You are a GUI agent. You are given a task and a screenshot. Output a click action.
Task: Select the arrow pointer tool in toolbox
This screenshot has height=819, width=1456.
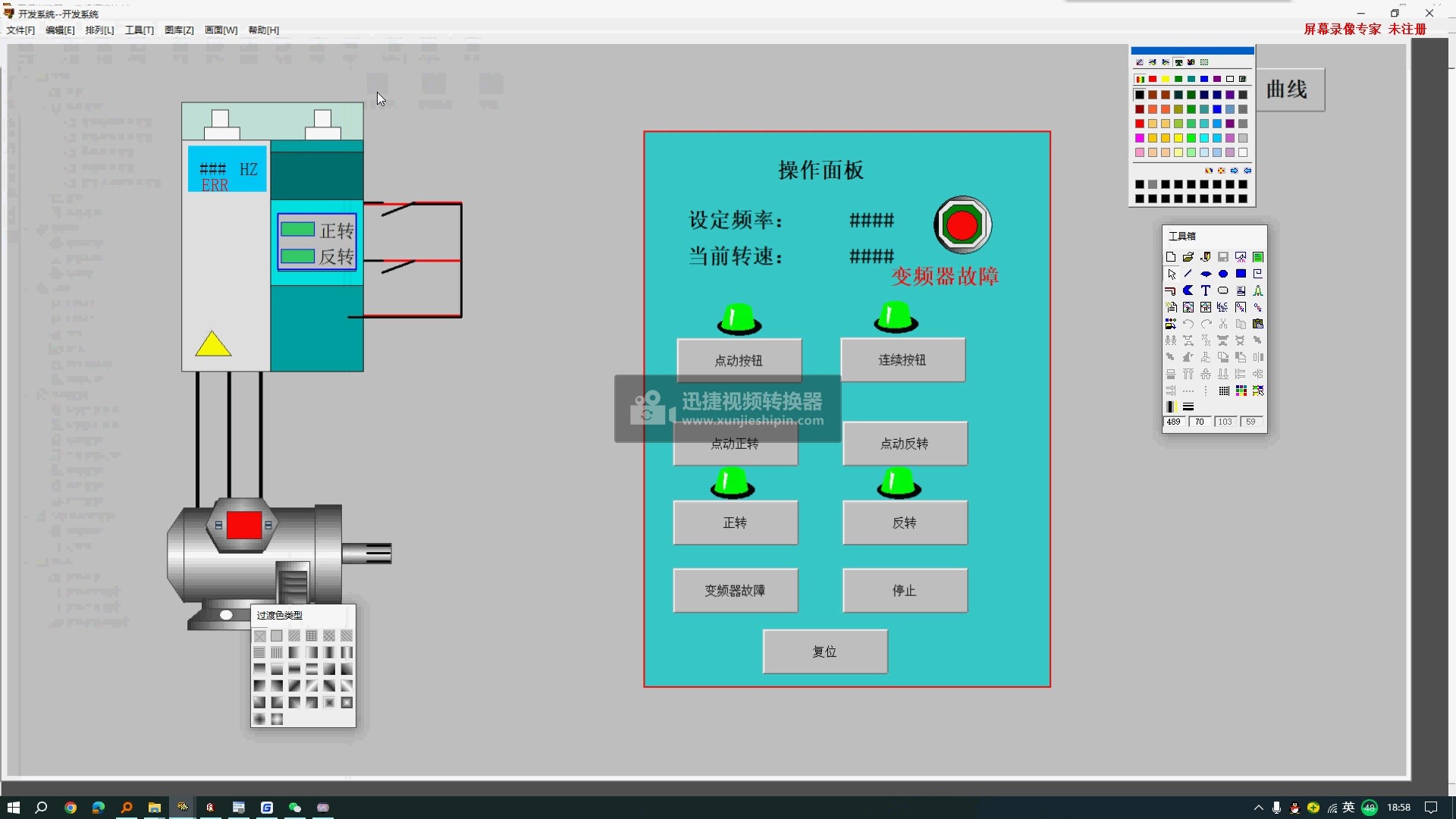(x=1172, y=274)
